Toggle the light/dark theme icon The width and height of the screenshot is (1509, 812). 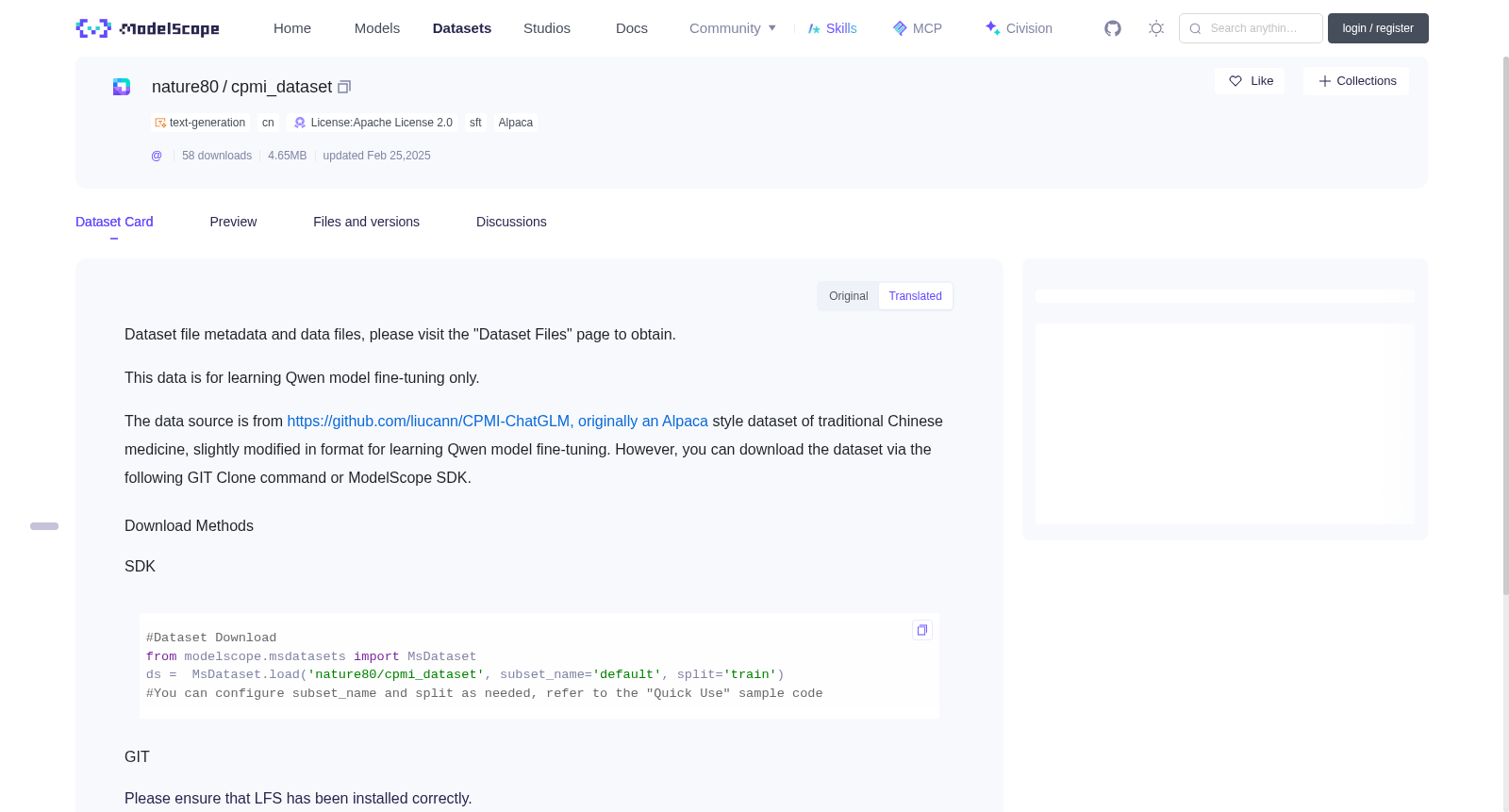coord(1156,28)
